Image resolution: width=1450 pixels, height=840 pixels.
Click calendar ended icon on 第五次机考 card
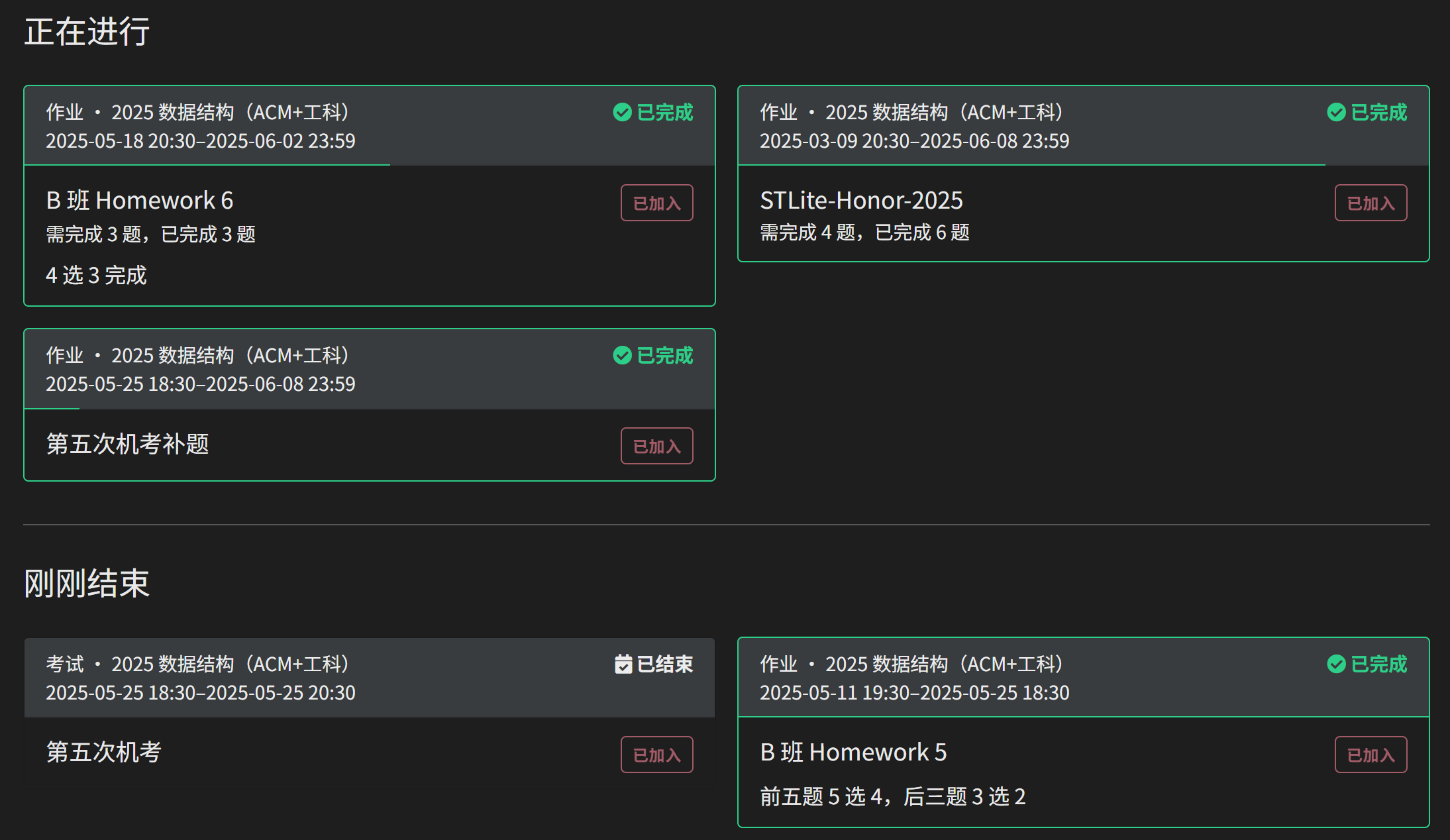point(623,664)
